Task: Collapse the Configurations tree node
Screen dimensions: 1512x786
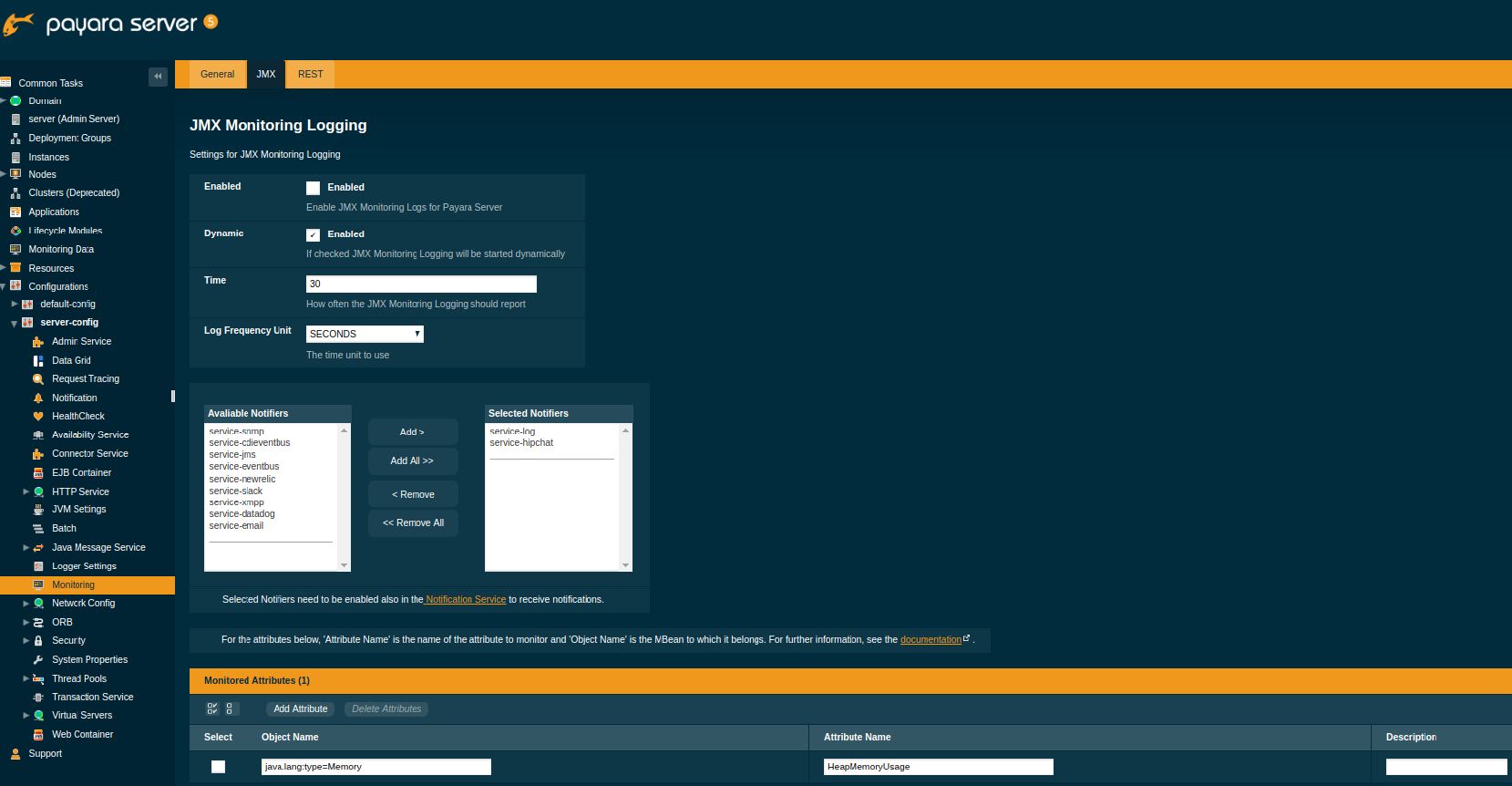Action: [4, 286]
